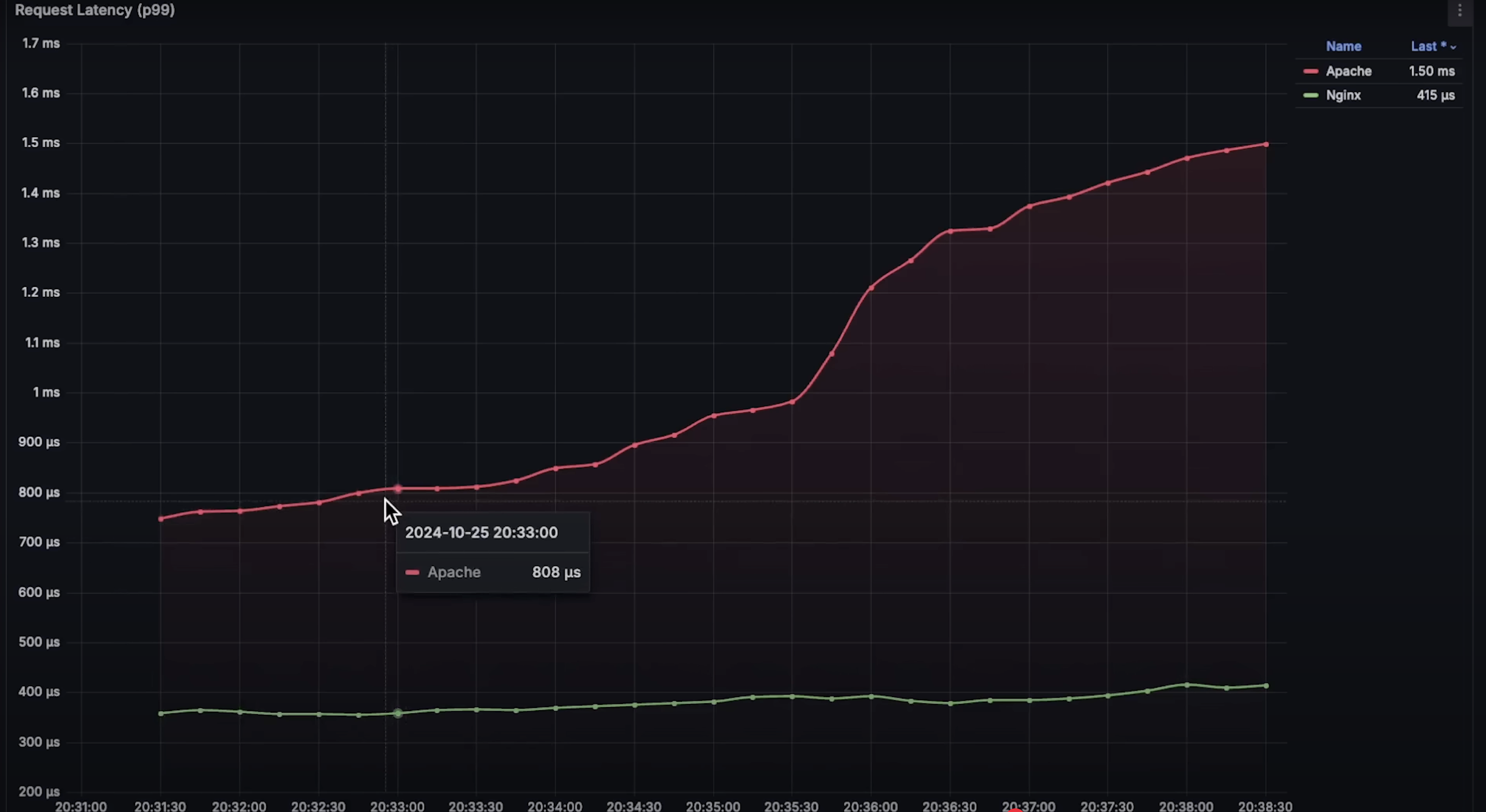
Task: Click the 20:36:00 x-axis time label
Action: [x=870, y=806]
